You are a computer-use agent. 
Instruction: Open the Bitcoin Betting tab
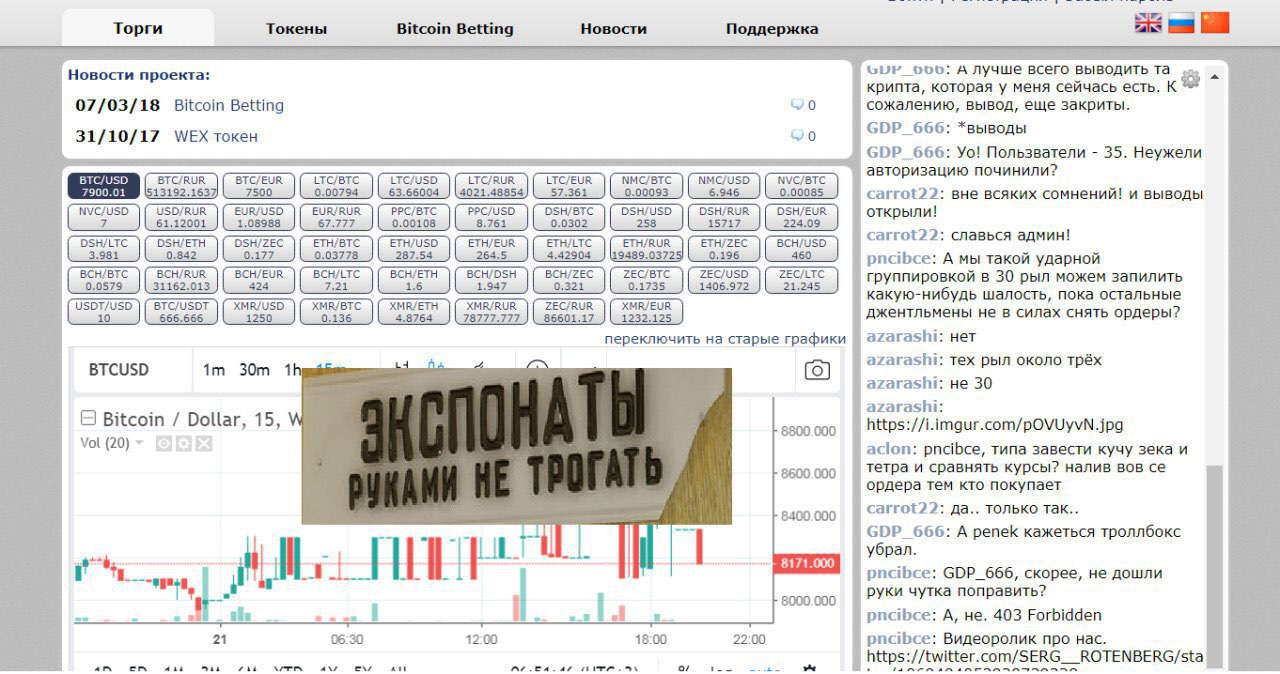tap(455, 29)
